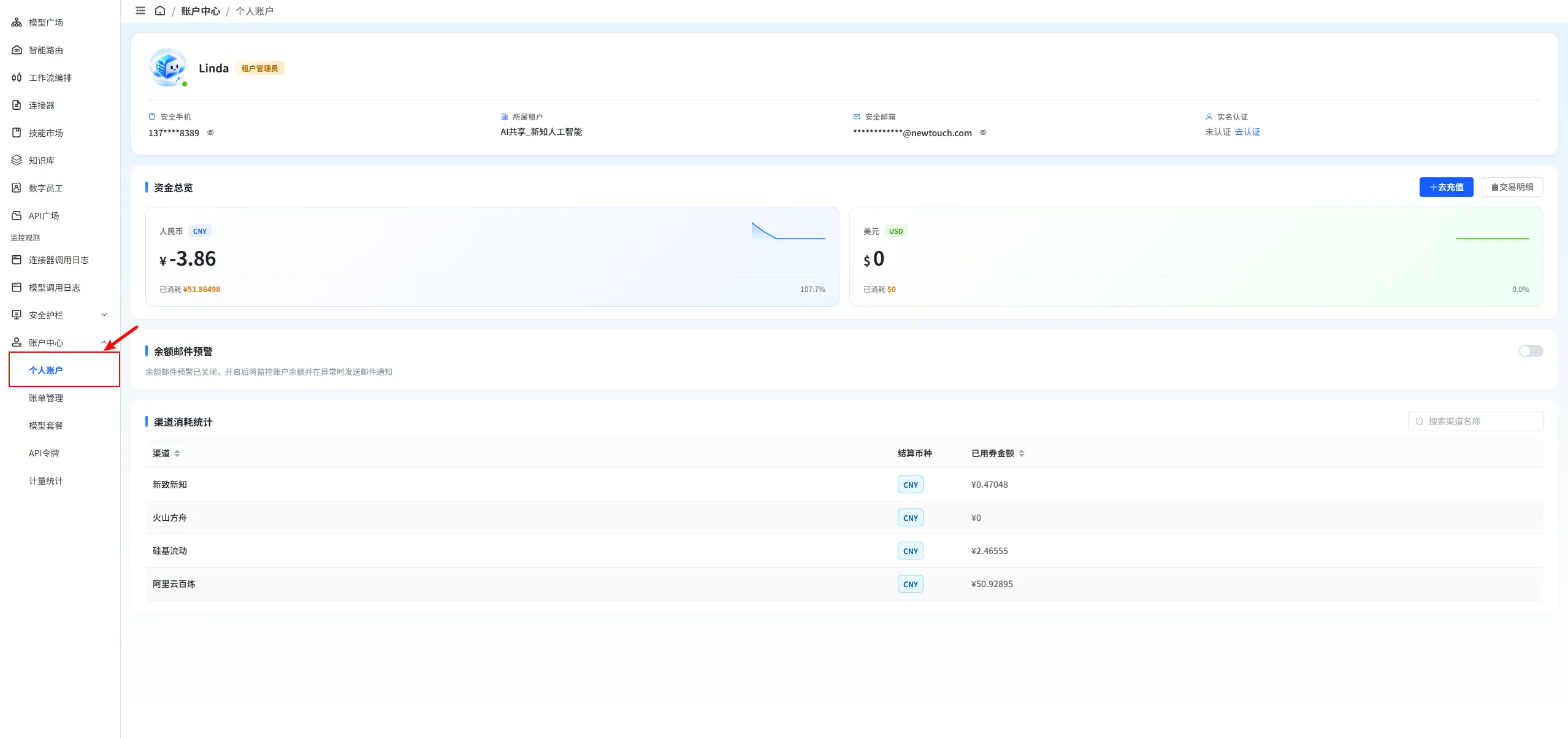This screenshot has width=1568, height=738.
Task: Open the API广场 sidebar icon
Action: click(17, 216)
